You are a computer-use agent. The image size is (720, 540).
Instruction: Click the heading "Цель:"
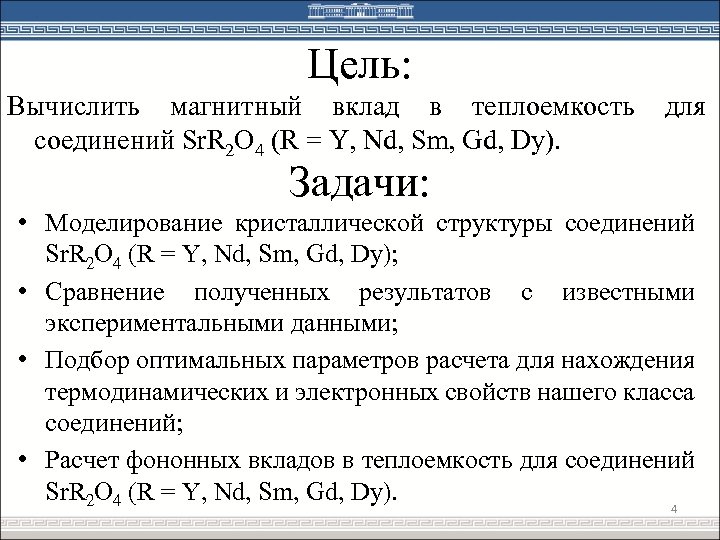tap(359, 65)
